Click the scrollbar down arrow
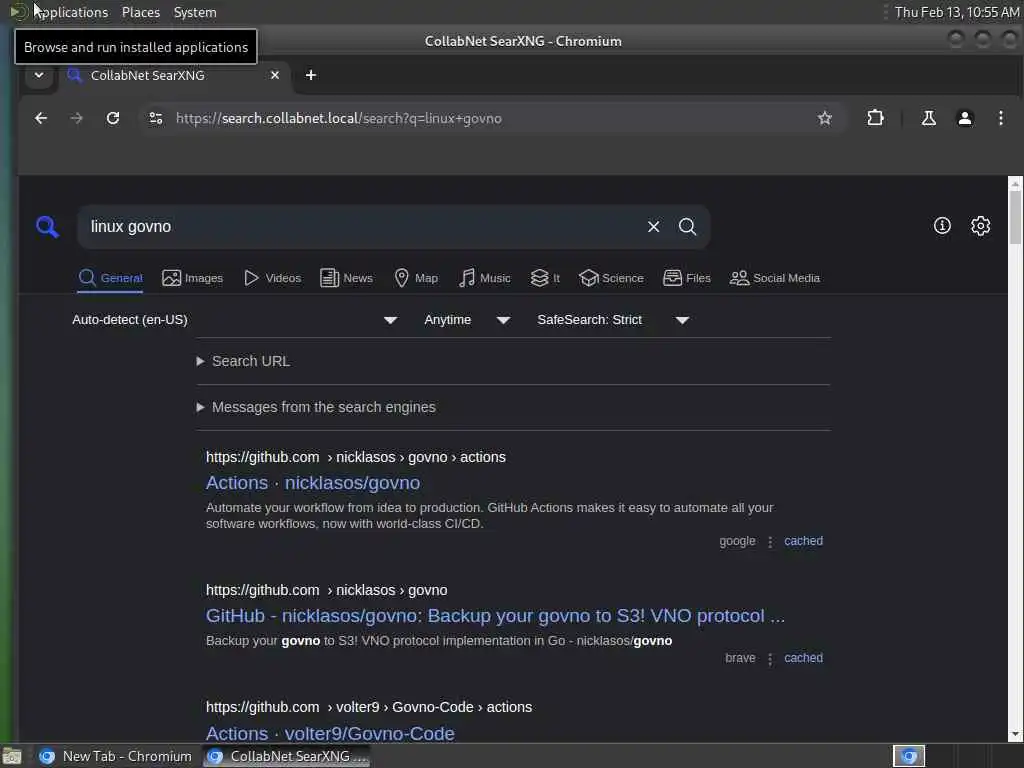Image resolution: width=1024 pixels, height=768 pixels. tap(1015, 735)
